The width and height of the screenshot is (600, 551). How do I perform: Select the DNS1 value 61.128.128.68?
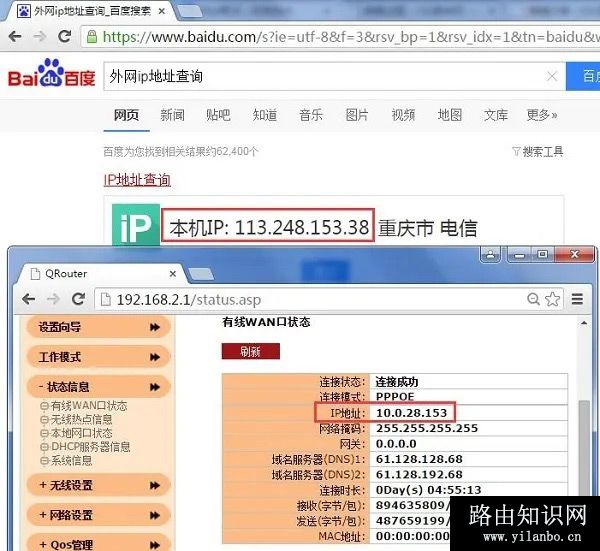[419, 459]
